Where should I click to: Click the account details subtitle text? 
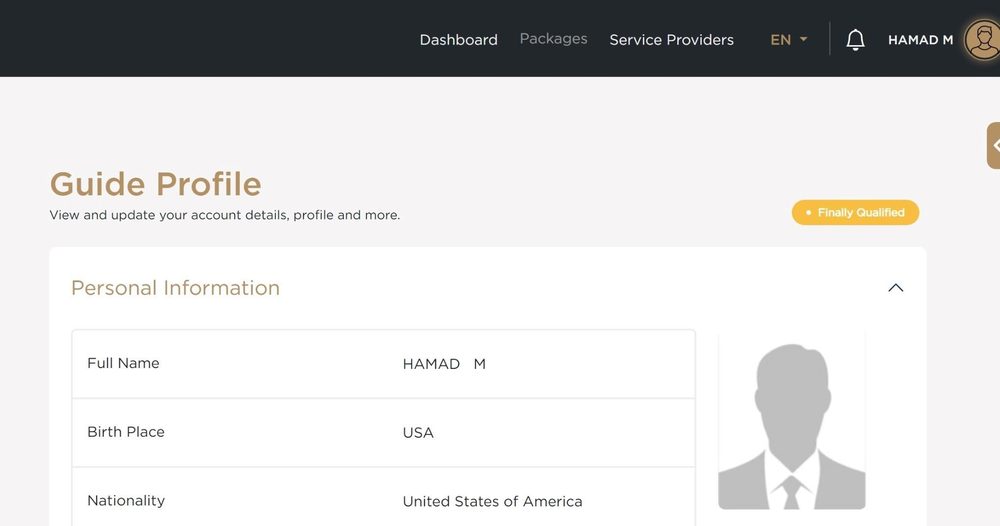point(224,215)
